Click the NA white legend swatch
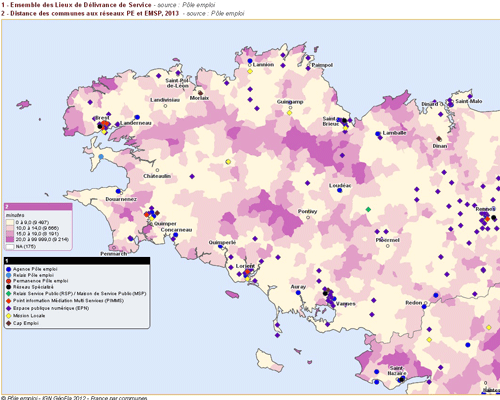The width and height of the screenshot is (500, 400). (10, 247)
